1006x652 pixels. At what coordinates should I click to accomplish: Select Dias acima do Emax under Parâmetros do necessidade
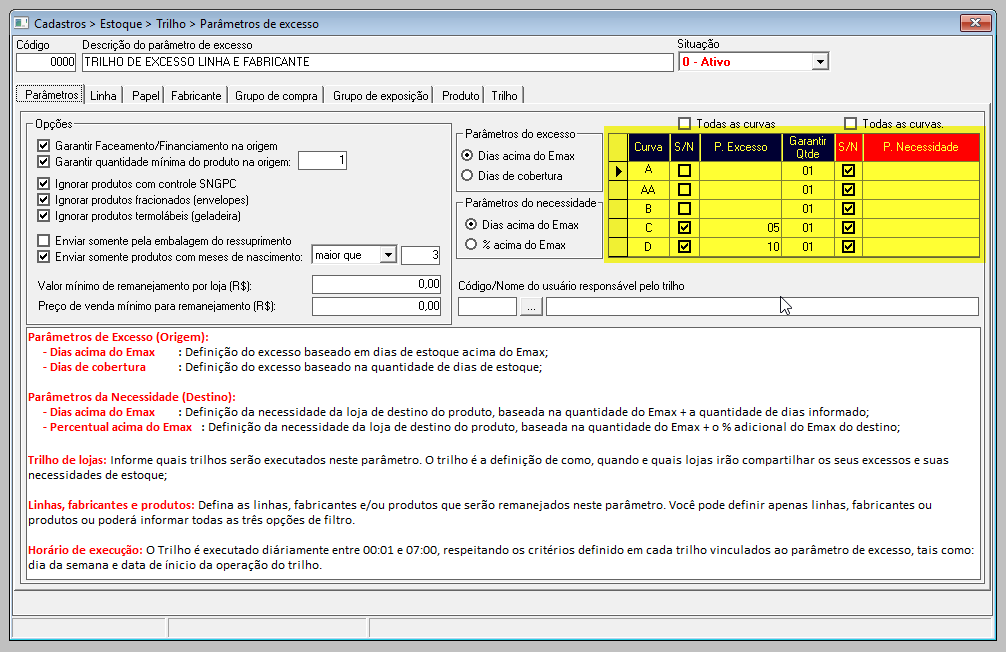coord(471,225)
